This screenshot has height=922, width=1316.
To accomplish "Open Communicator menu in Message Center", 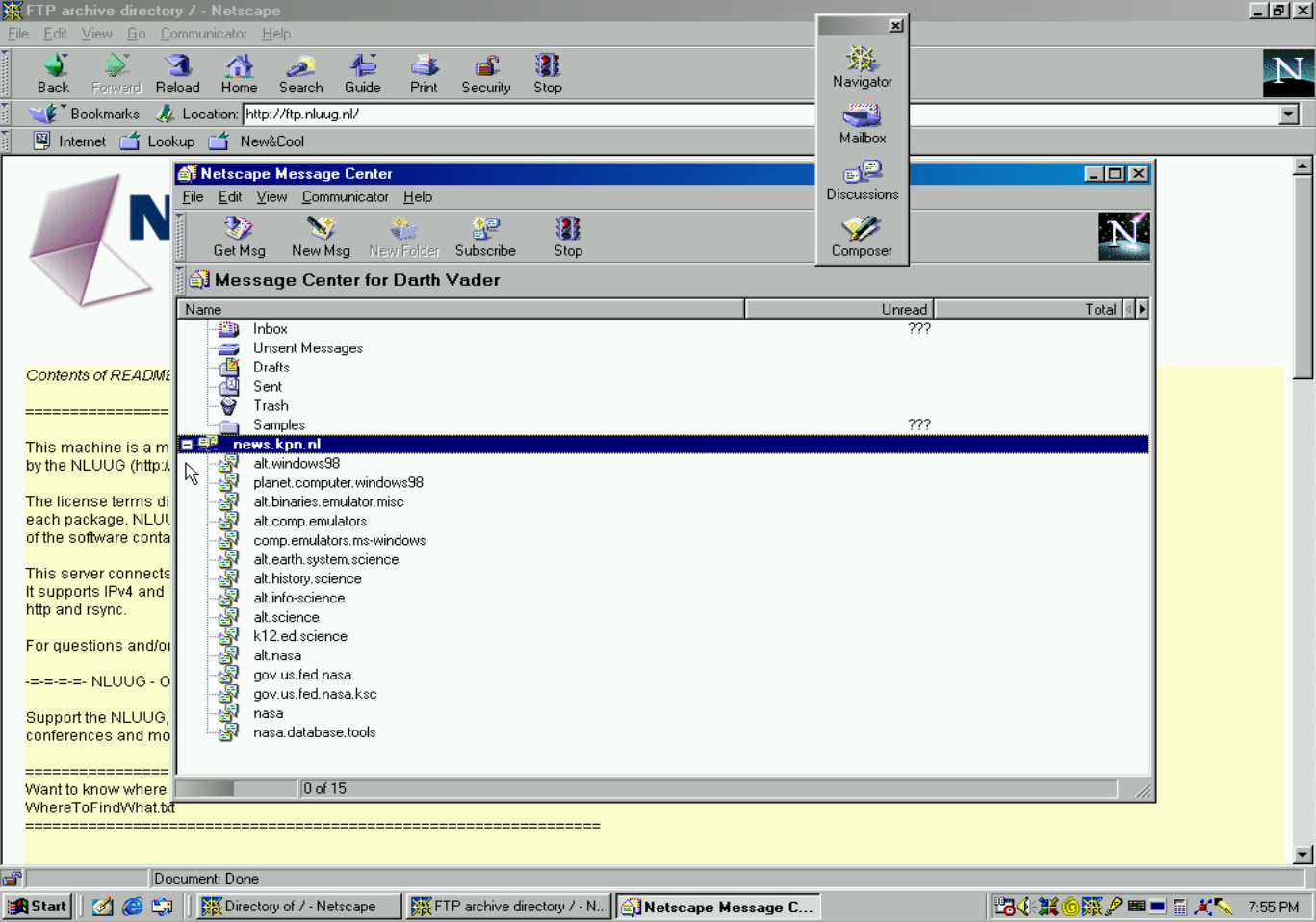I will [345, 196].
